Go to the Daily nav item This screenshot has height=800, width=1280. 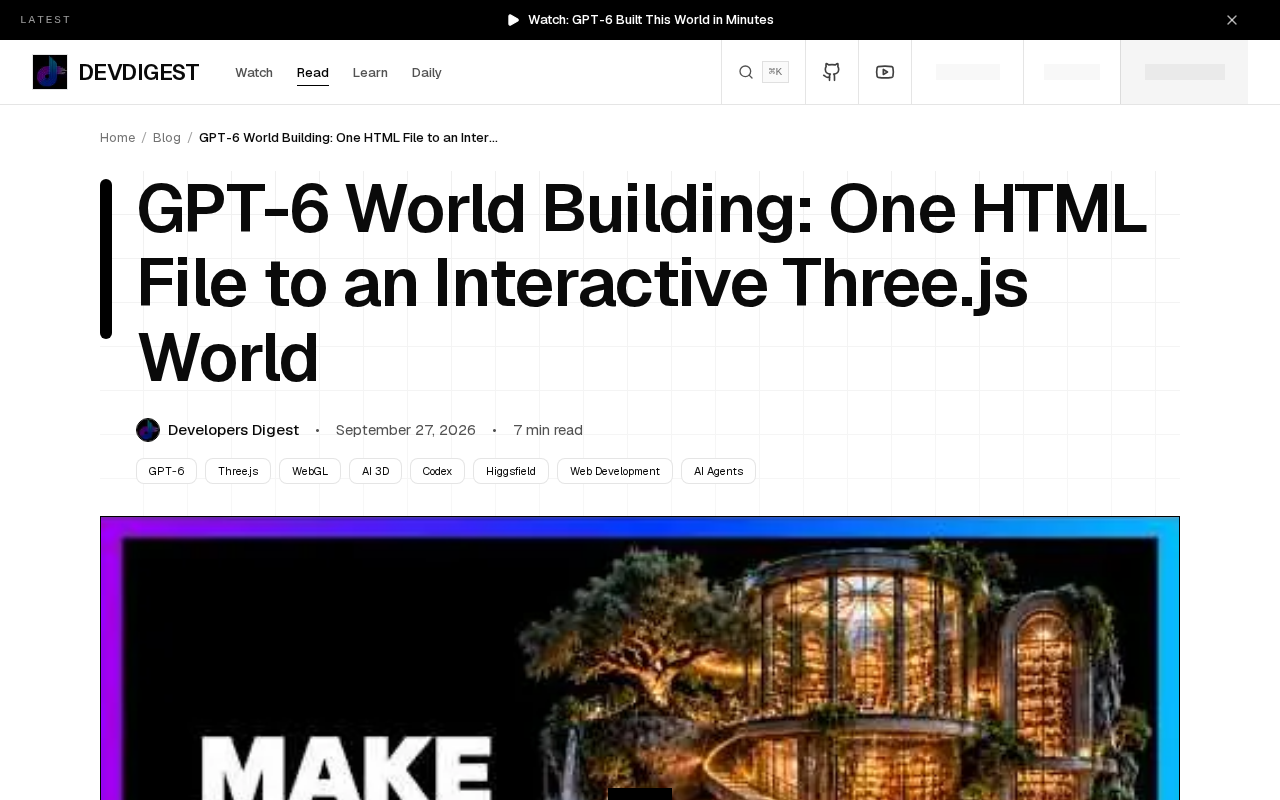pos(427,73)
